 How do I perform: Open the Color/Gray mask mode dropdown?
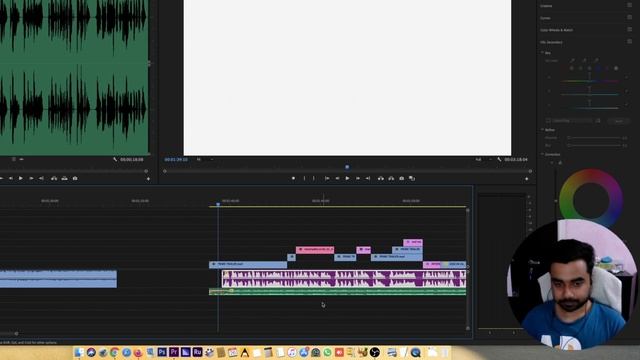click(573, 121)
